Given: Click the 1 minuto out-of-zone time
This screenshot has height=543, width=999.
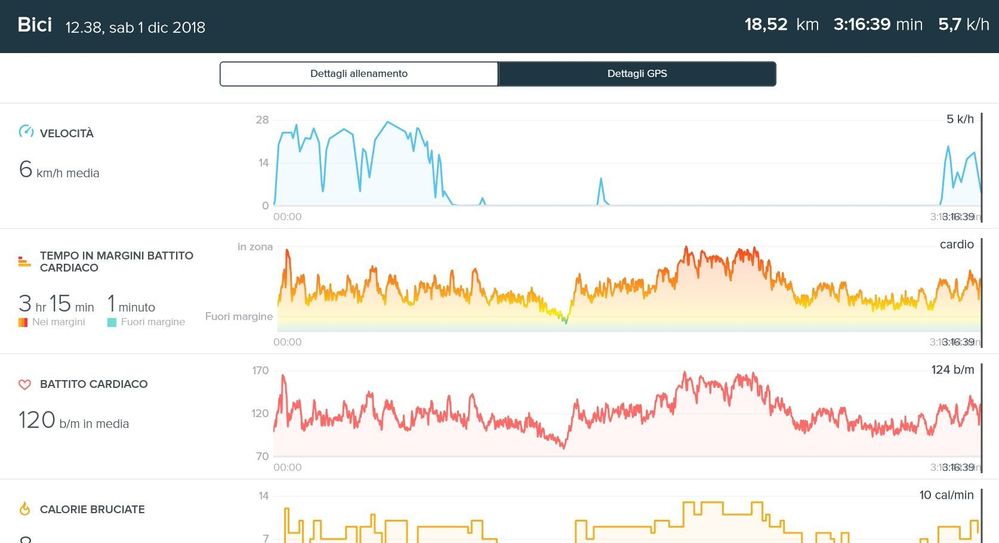Looking at the screenshot, I should click(x=131, y=305).
